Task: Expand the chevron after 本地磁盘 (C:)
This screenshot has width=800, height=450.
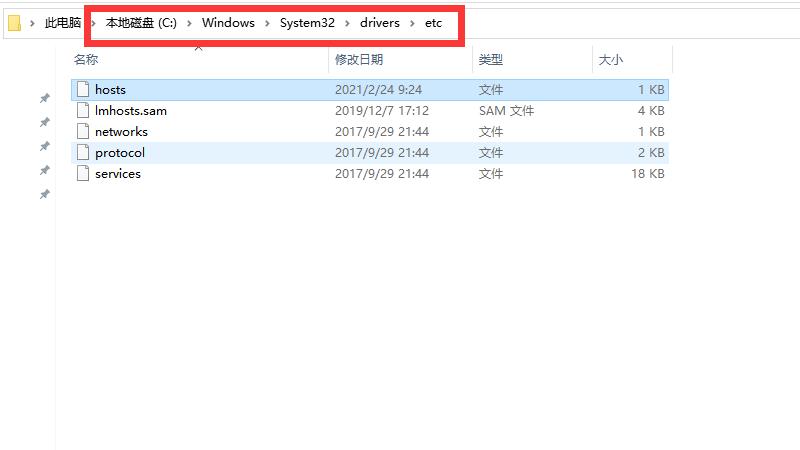Action: tap(189, 23)
